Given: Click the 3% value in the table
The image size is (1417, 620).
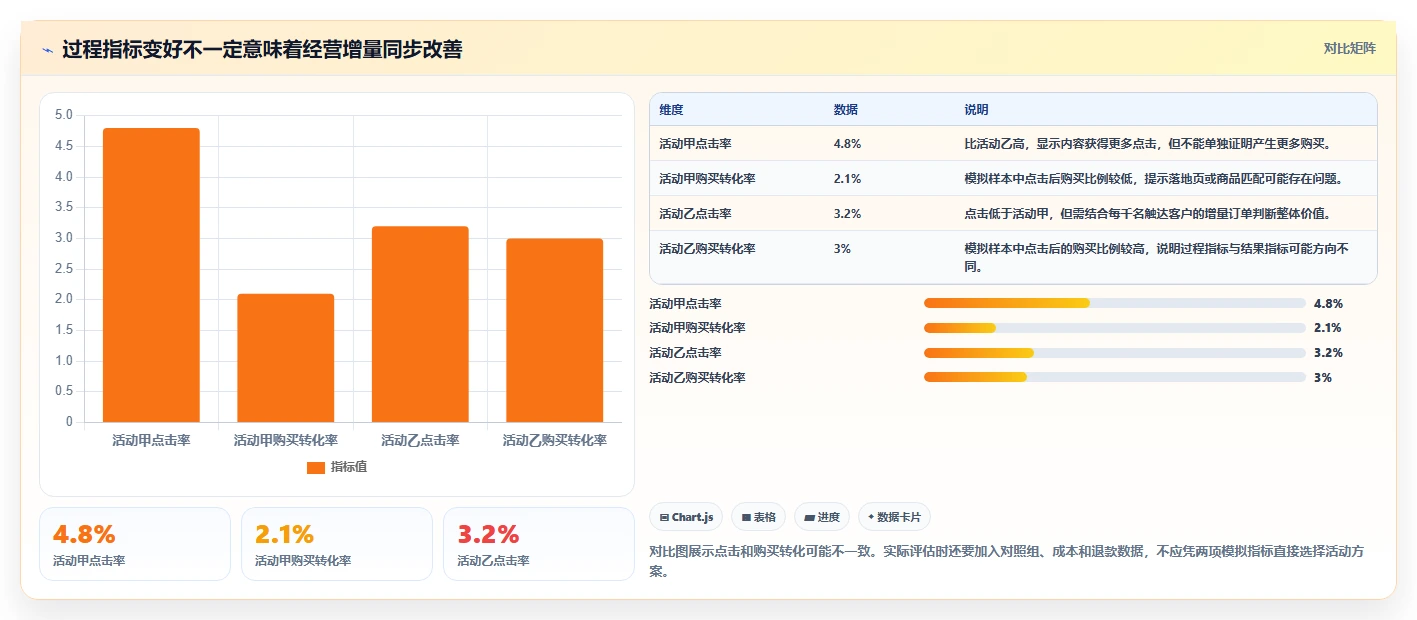Looking at the screenshot, I should click(842, 249).
